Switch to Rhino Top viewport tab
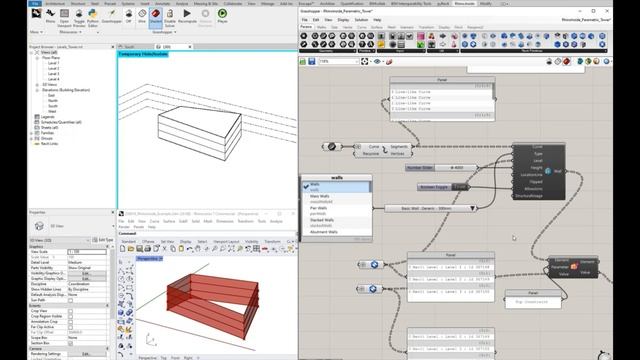 (x=163, y=358)
